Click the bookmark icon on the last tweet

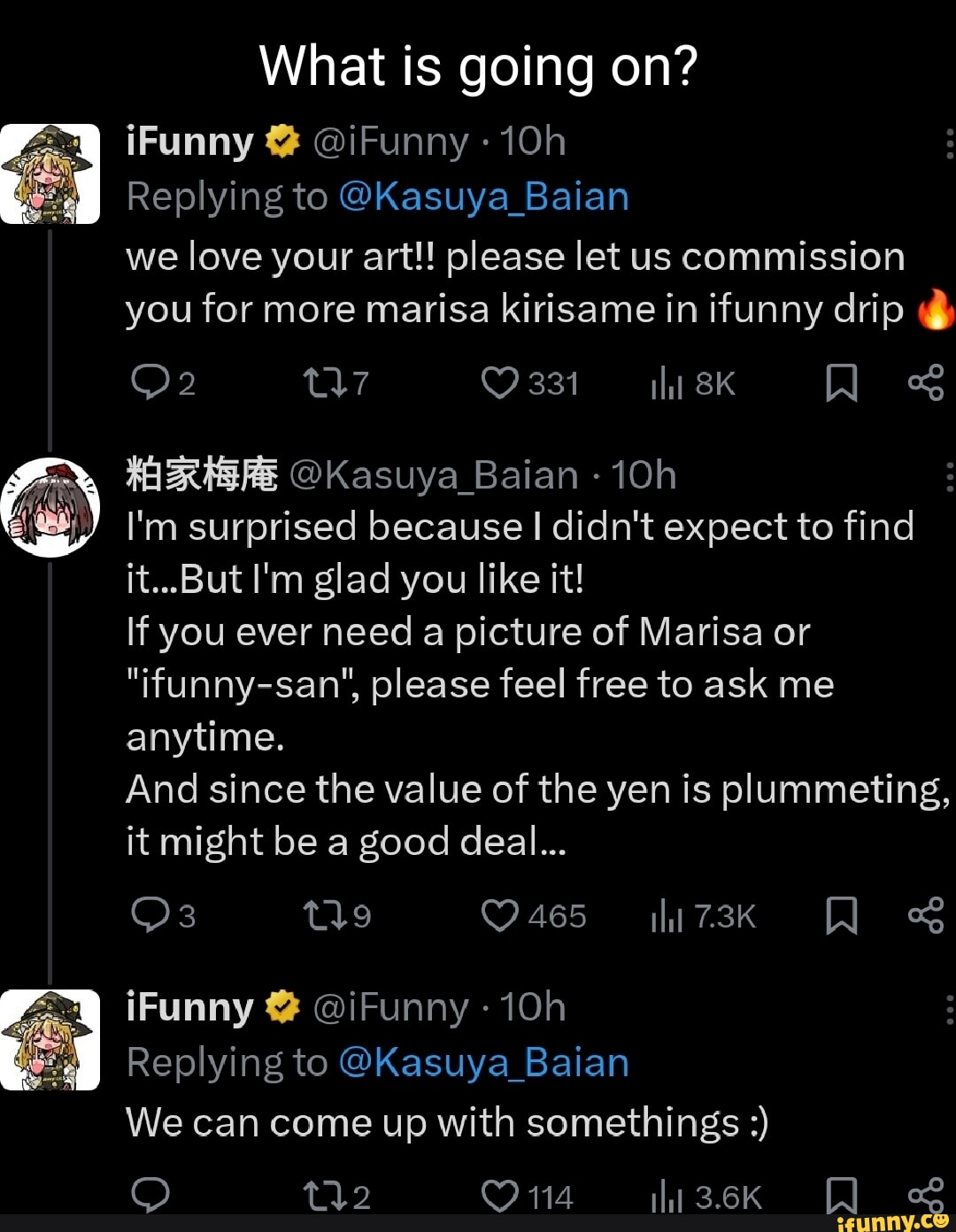click(x=842, y=1195)
